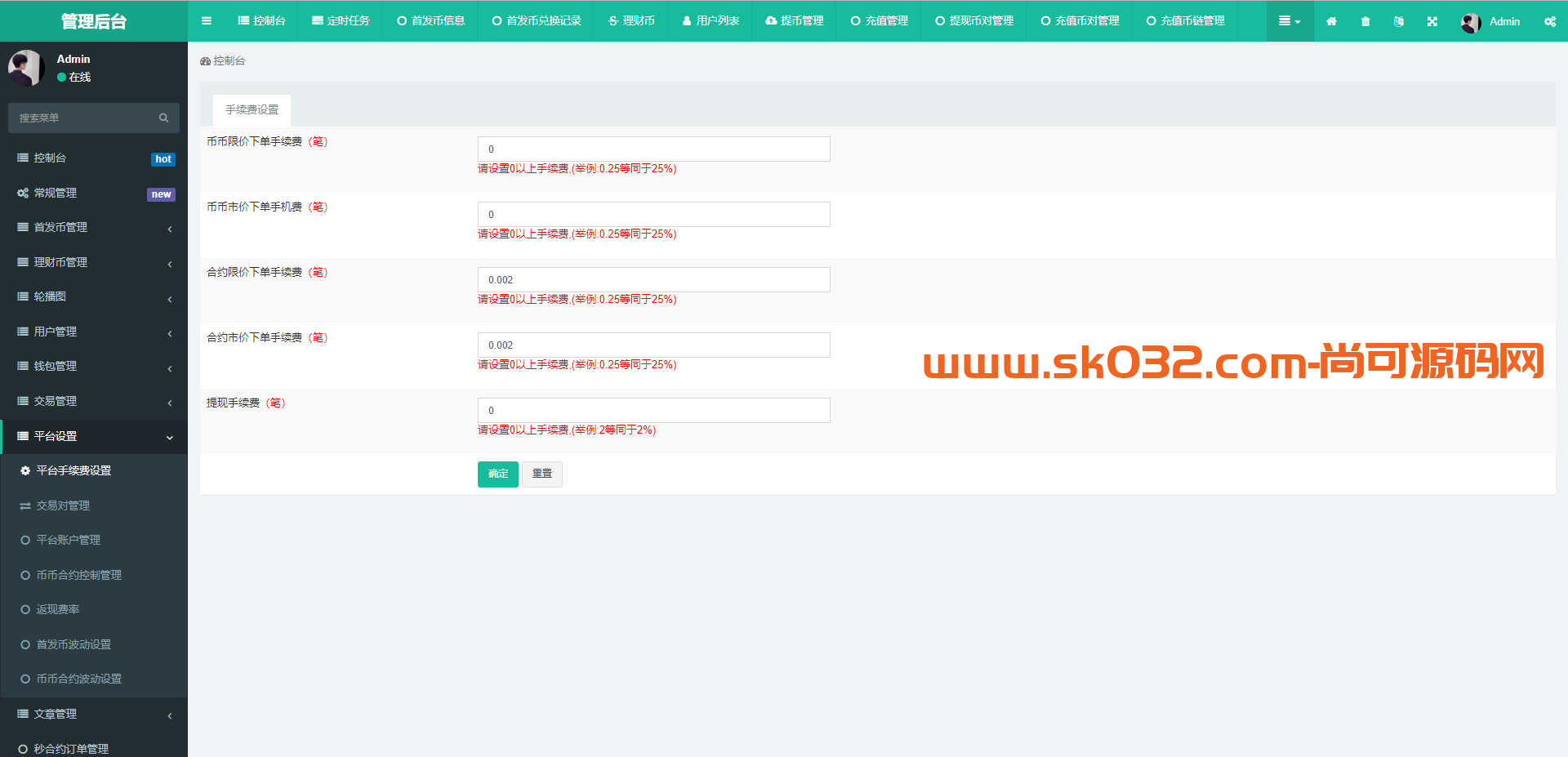This screenshot has width=1568, height=757.
Task: Open 首发币波动设置 submenu item
Action: pos(94,644)
